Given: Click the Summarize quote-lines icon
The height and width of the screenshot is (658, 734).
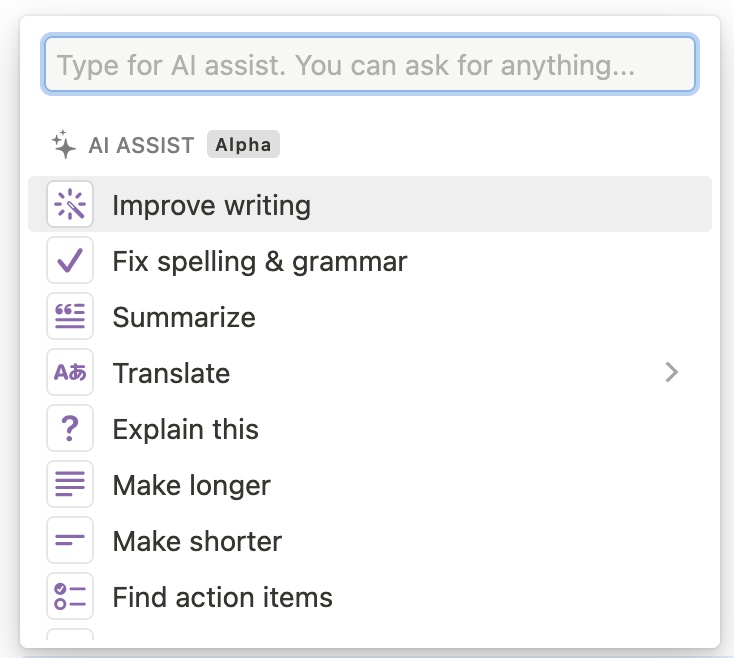Looking at the screenshot, I should coord(70,316).
